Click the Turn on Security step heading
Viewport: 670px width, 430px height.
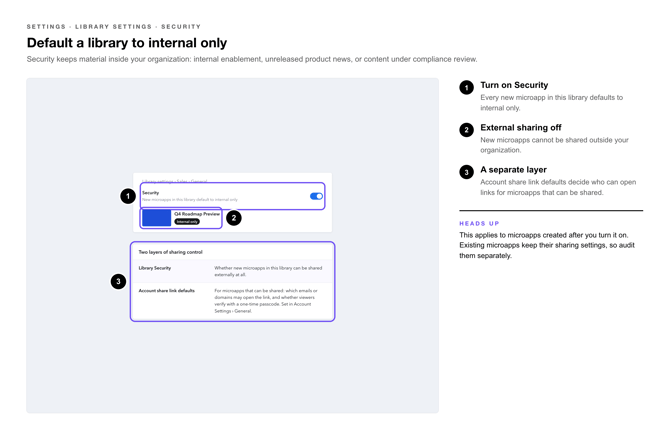514,85
